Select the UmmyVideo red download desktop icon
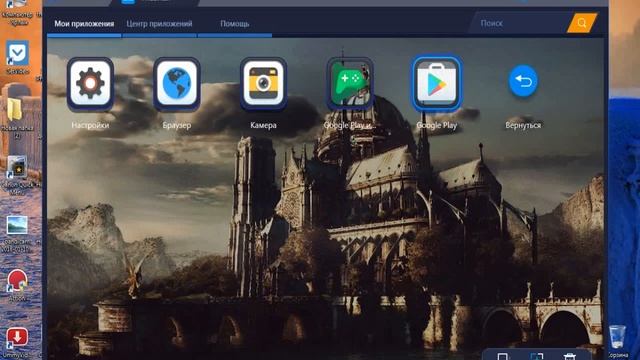 tap(17, 342)
